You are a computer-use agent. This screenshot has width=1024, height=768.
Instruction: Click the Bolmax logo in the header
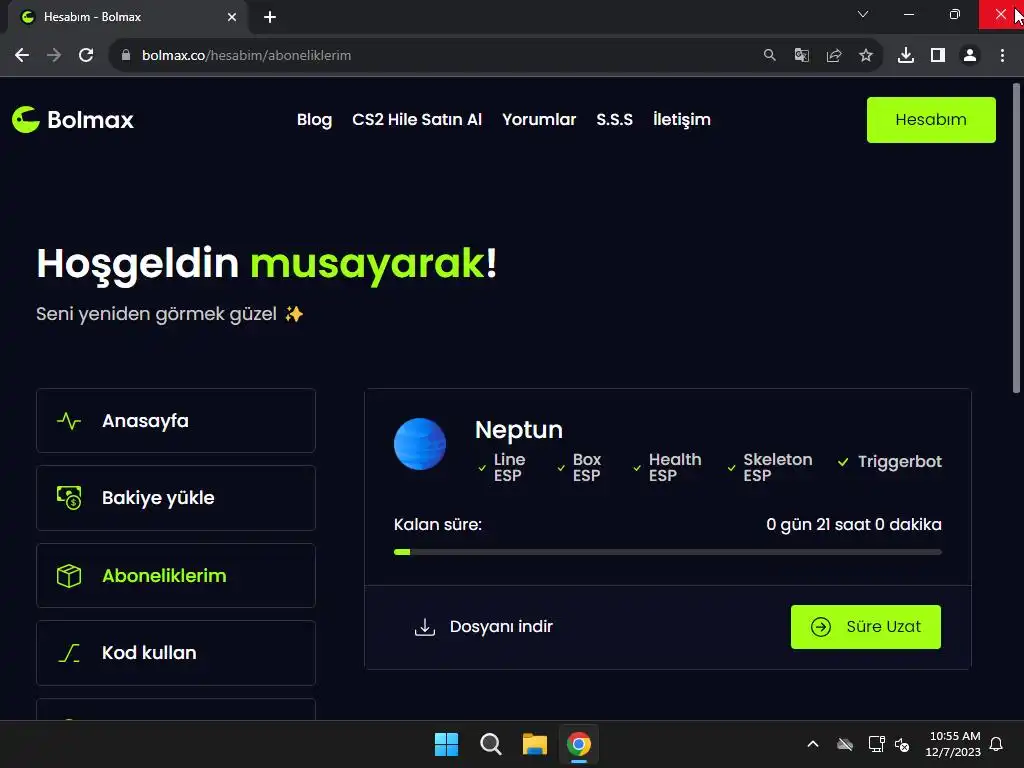point(72,120)
